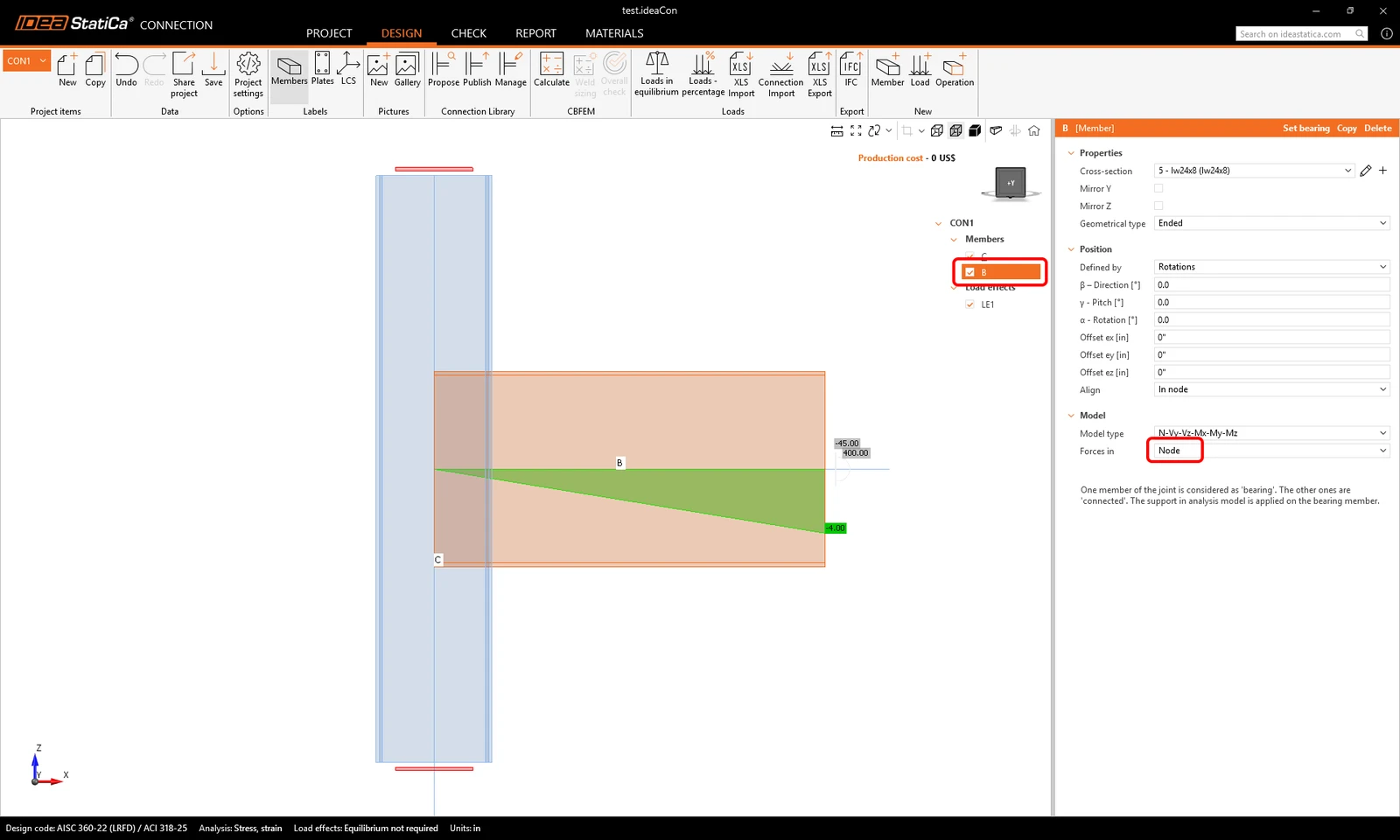The height and width of the screenshot is (840, 1400).
Task: Collapse the Model section
Action: pos(1071,416)
